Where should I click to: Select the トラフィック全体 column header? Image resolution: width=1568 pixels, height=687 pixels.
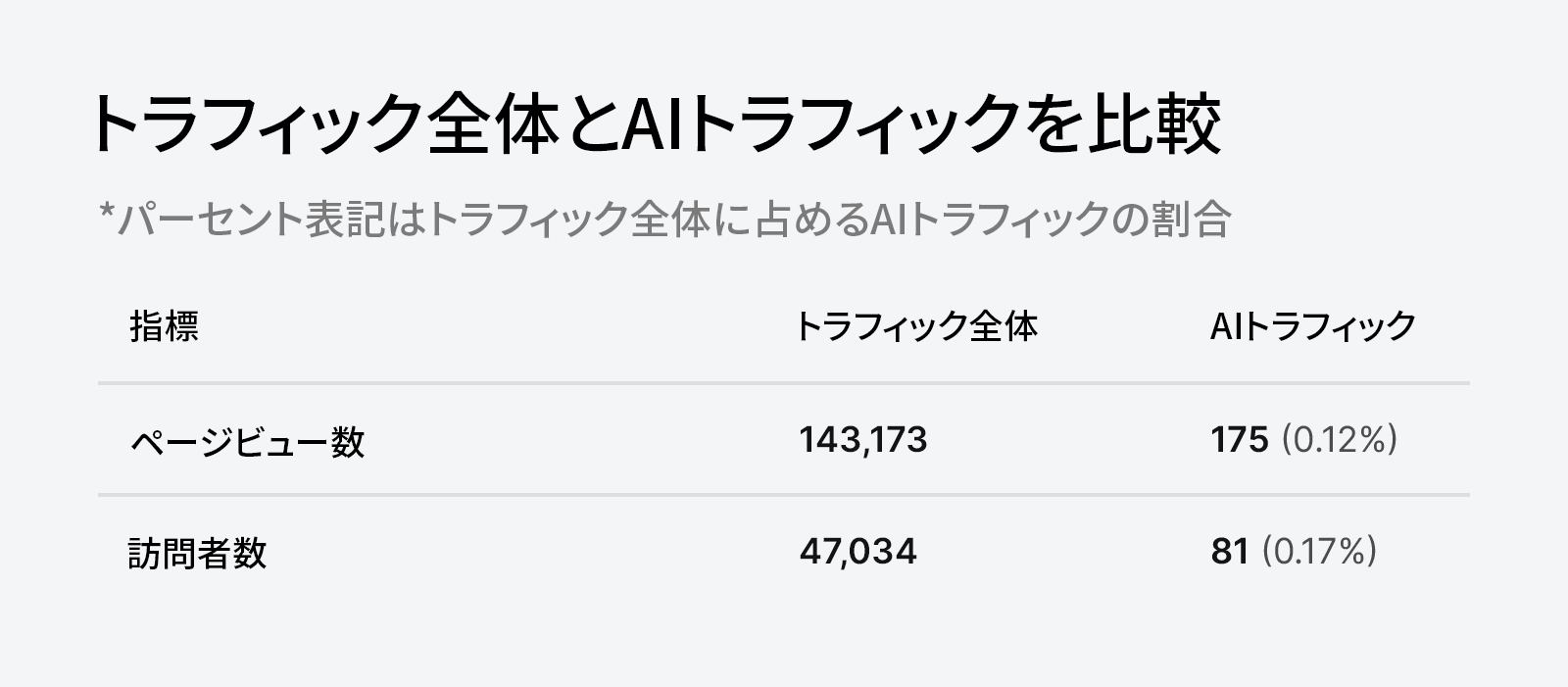(x=915, y=326)
